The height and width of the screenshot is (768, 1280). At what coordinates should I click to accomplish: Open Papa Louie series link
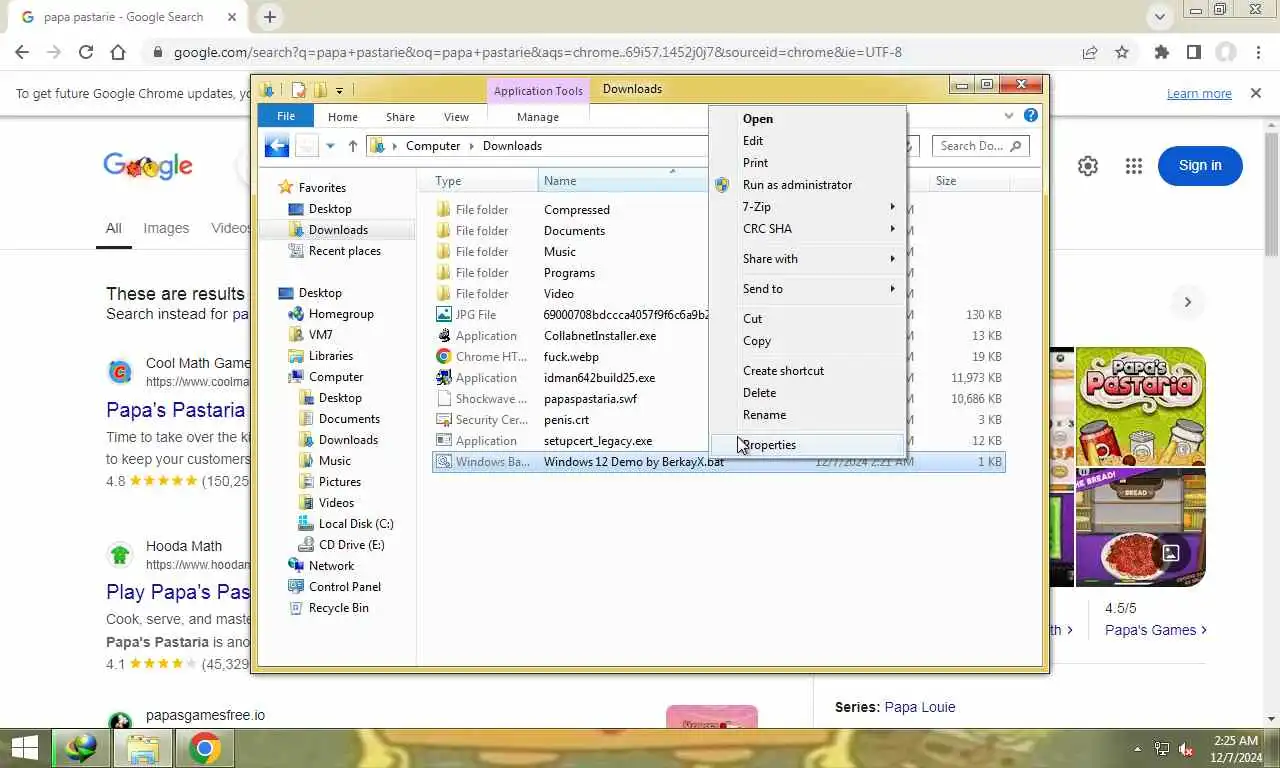point(920,707)
